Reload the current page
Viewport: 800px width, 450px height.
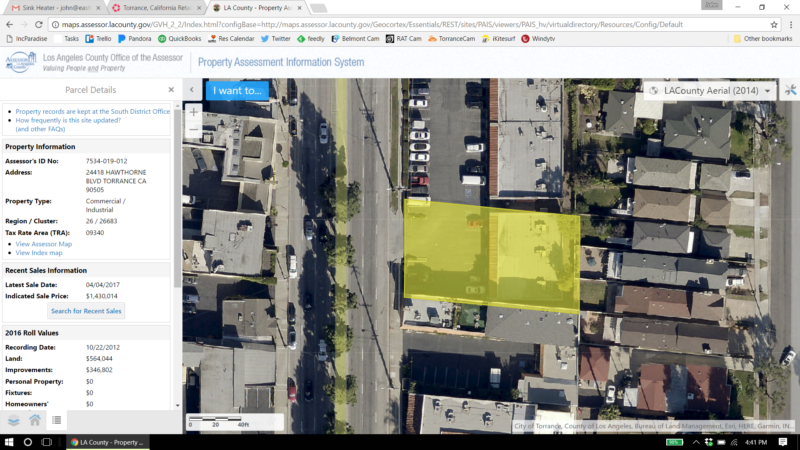pos(39,24)
